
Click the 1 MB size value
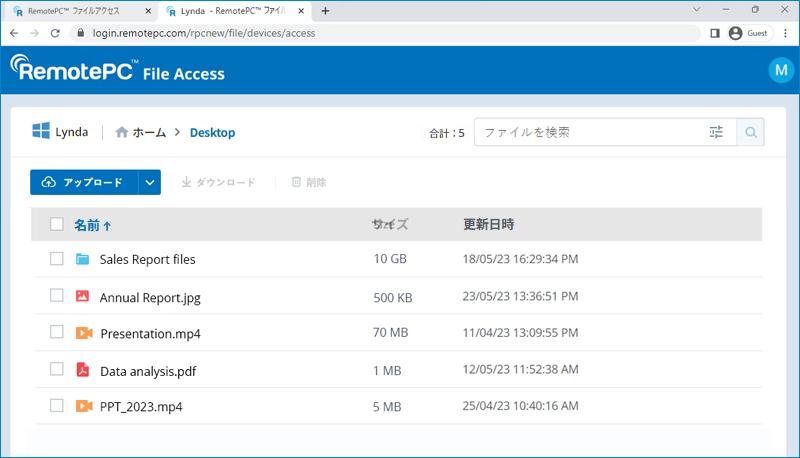click(387, 370)
